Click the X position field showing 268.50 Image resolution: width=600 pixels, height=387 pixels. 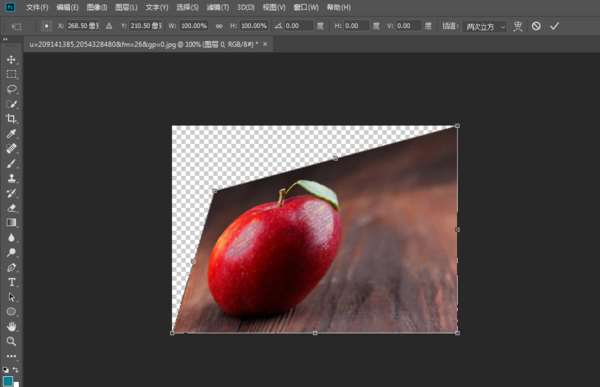[83, 26]
